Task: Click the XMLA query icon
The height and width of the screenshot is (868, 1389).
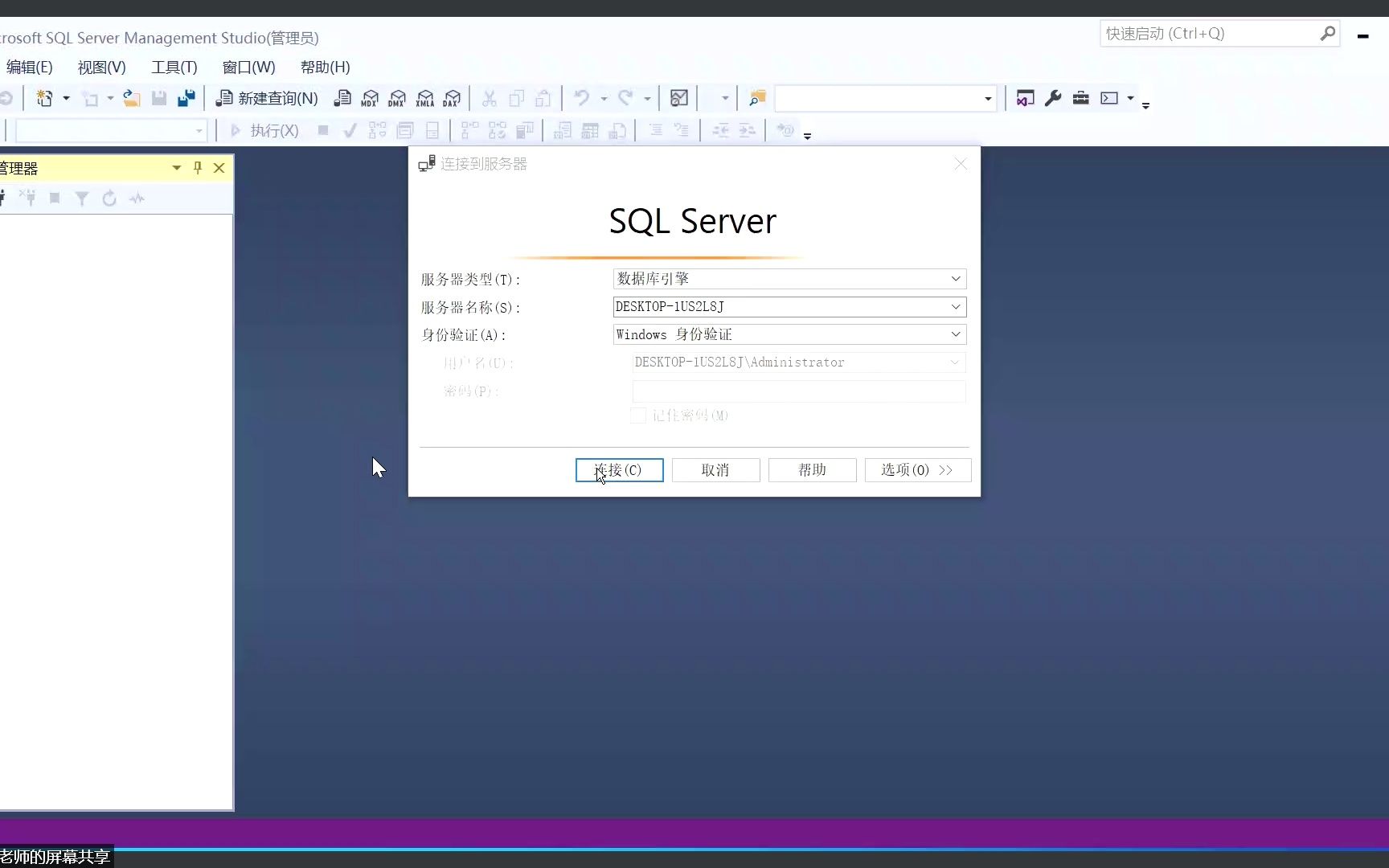Action: click(x=425, y=98)
